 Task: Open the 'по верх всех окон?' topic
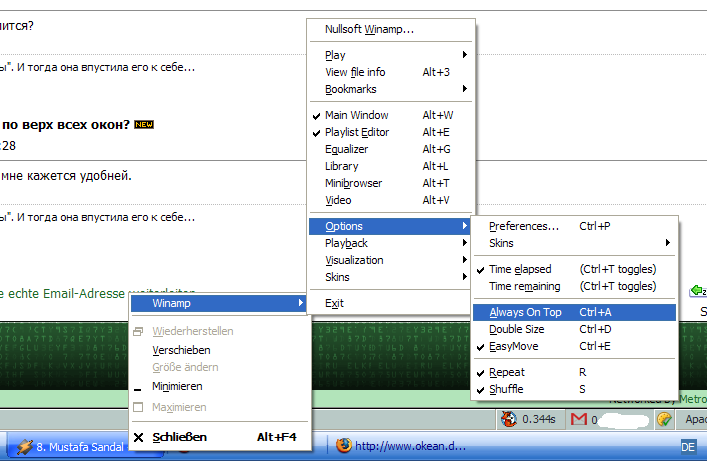pyautogui.click(x=66, y=124)
